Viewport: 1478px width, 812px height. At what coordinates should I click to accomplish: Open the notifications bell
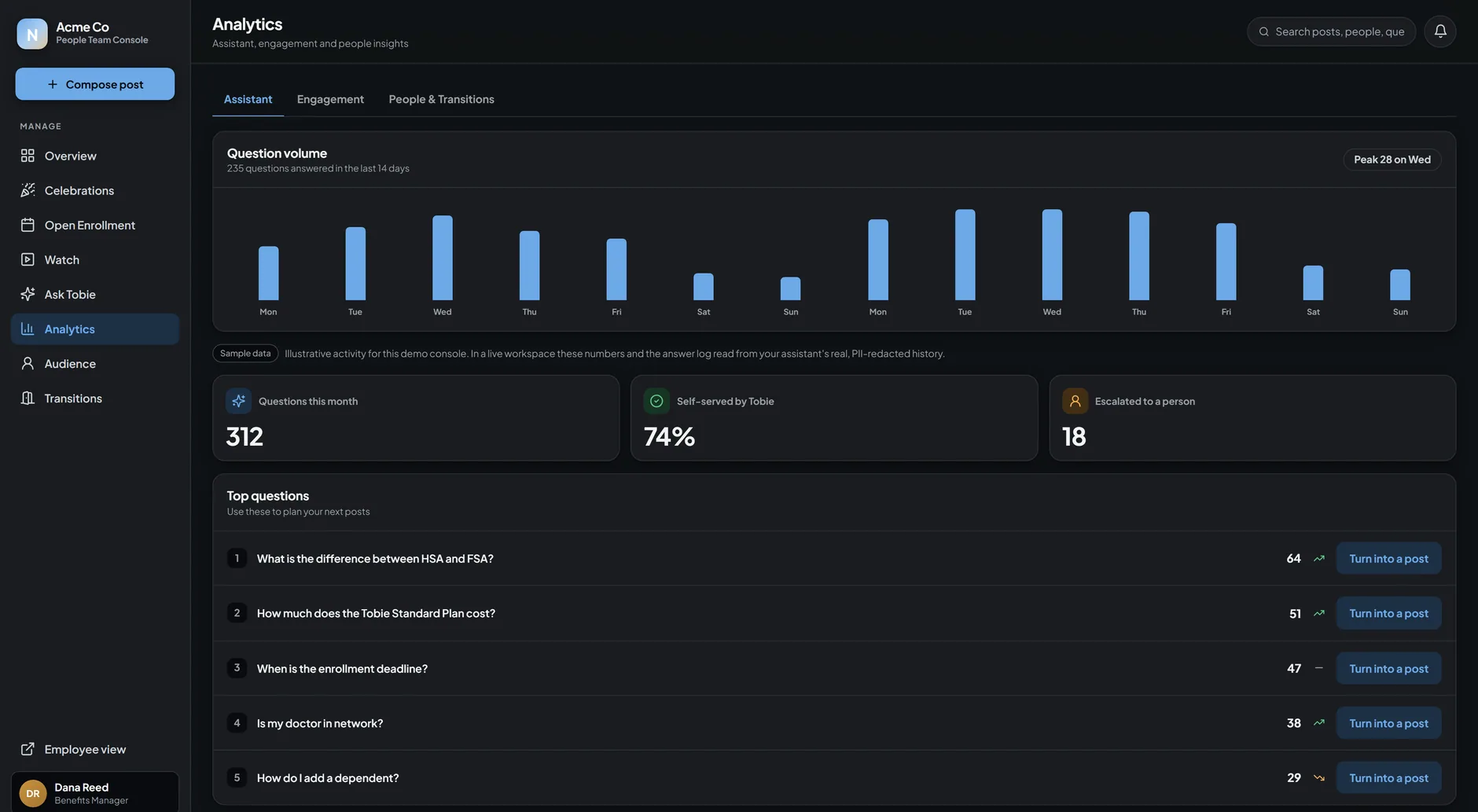click(x=1439, y=31)
